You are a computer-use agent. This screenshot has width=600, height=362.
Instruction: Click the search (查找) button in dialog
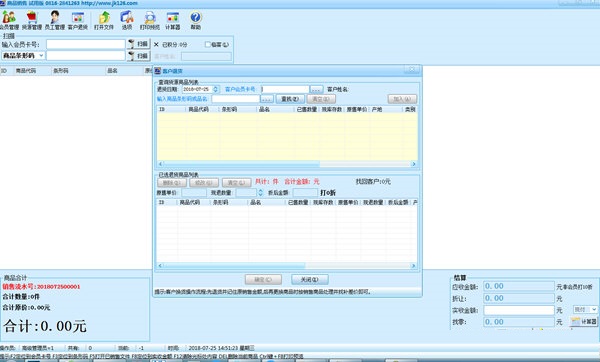click(290, 99)
